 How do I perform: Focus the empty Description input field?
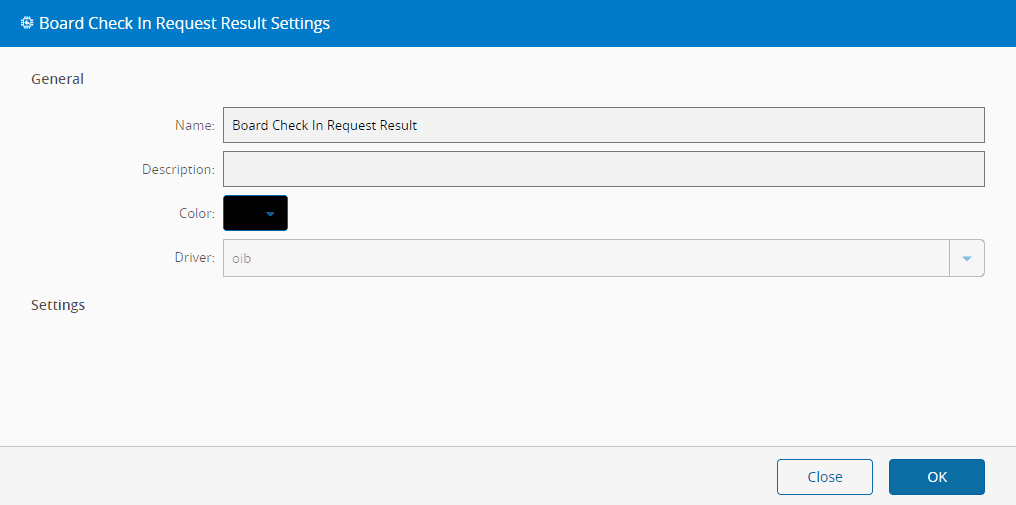[x=603, y=169]
